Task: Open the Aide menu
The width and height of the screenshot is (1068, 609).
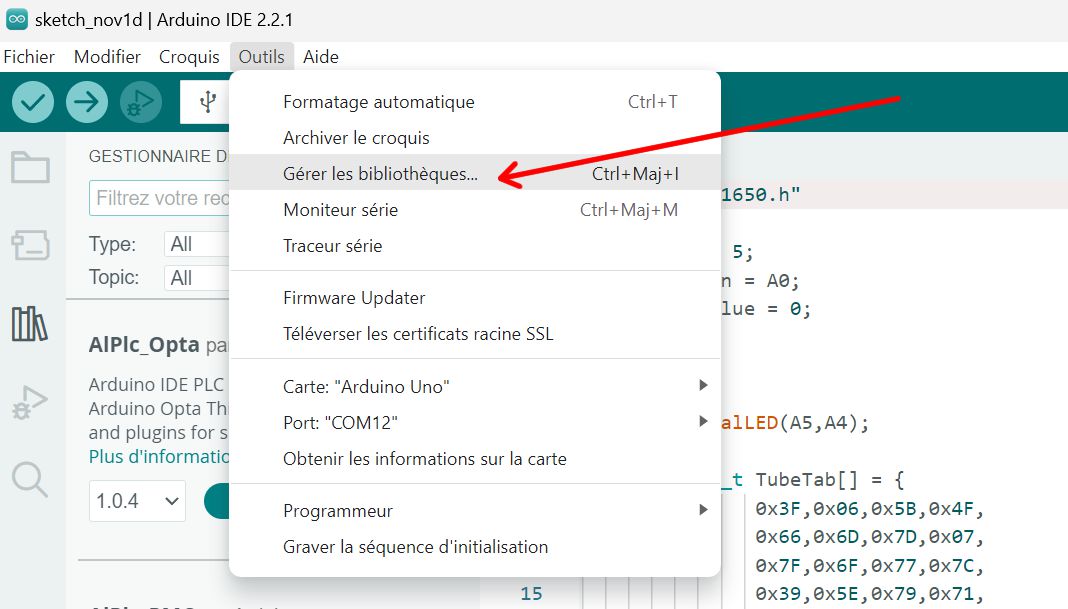Action: pos(321,57)
